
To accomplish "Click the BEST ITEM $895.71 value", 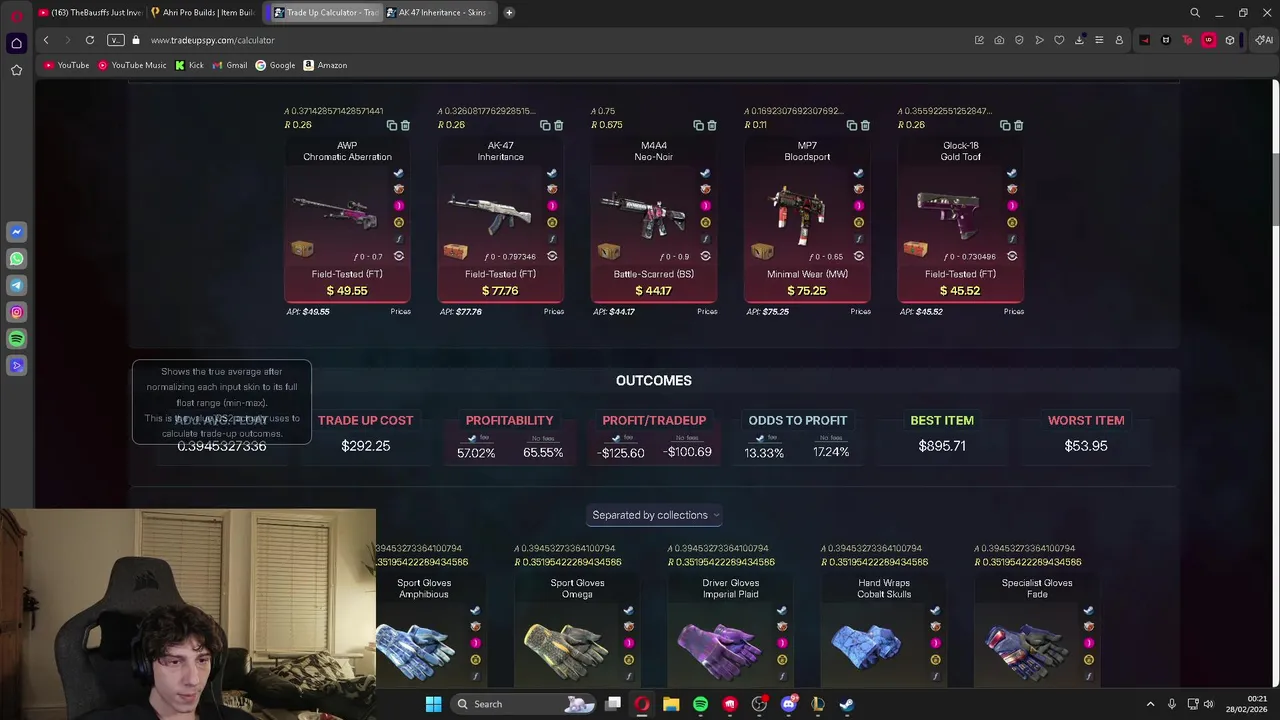I will tap(942, 446).
